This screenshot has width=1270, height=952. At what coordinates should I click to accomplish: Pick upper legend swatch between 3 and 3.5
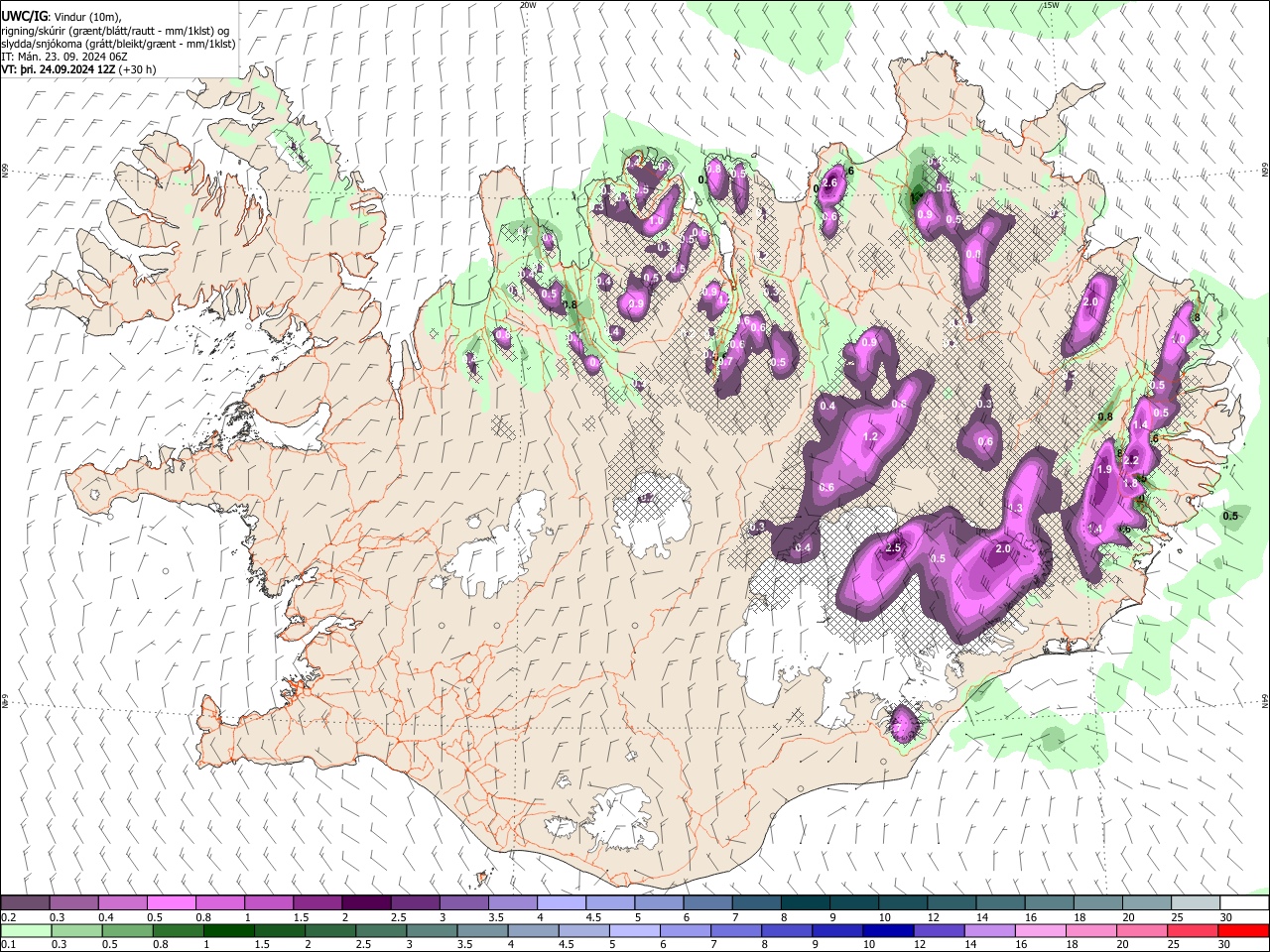[463, 903]
